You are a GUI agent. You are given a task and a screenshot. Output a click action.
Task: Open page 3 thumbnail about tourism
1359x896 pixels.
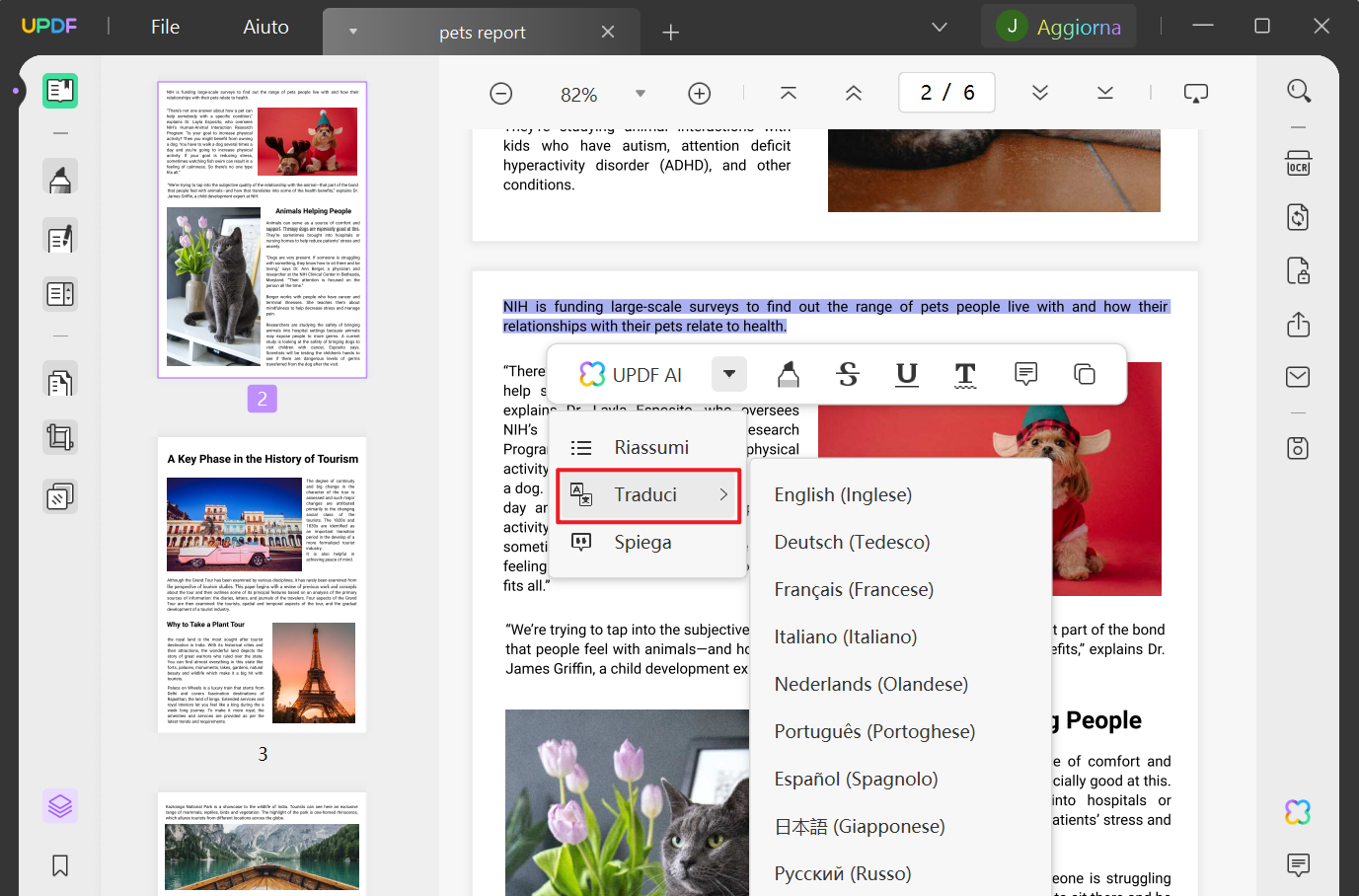point(263,585)
